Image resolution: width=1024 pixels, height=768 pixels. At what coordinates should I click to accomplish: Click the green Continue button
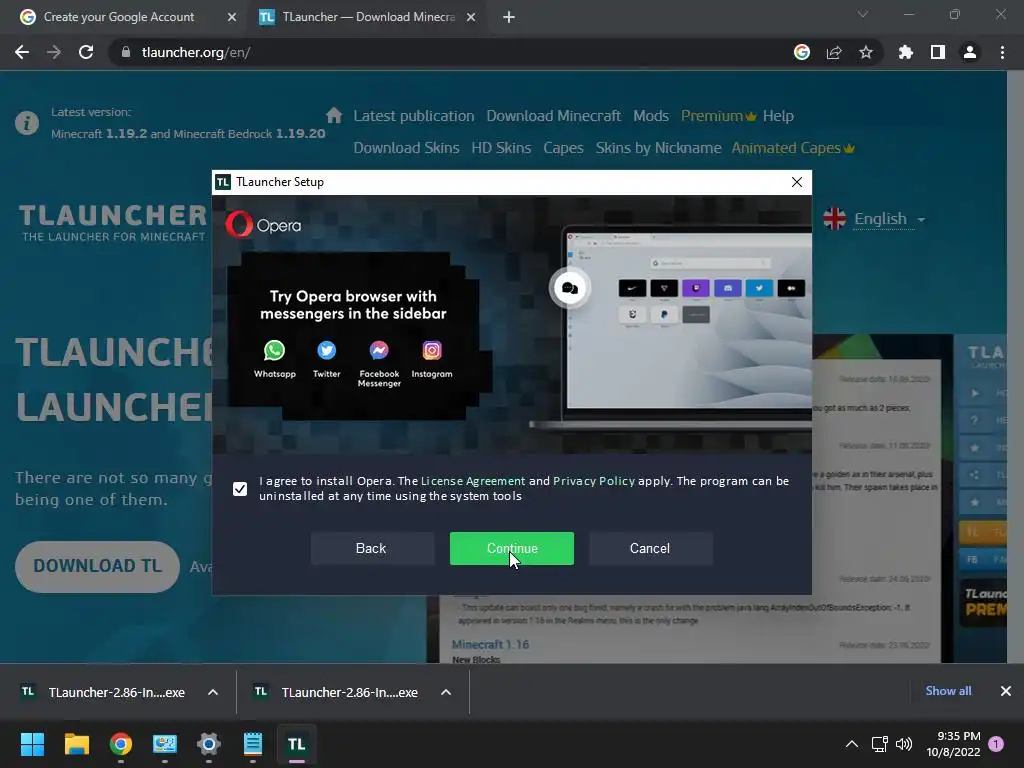(511, 548)
